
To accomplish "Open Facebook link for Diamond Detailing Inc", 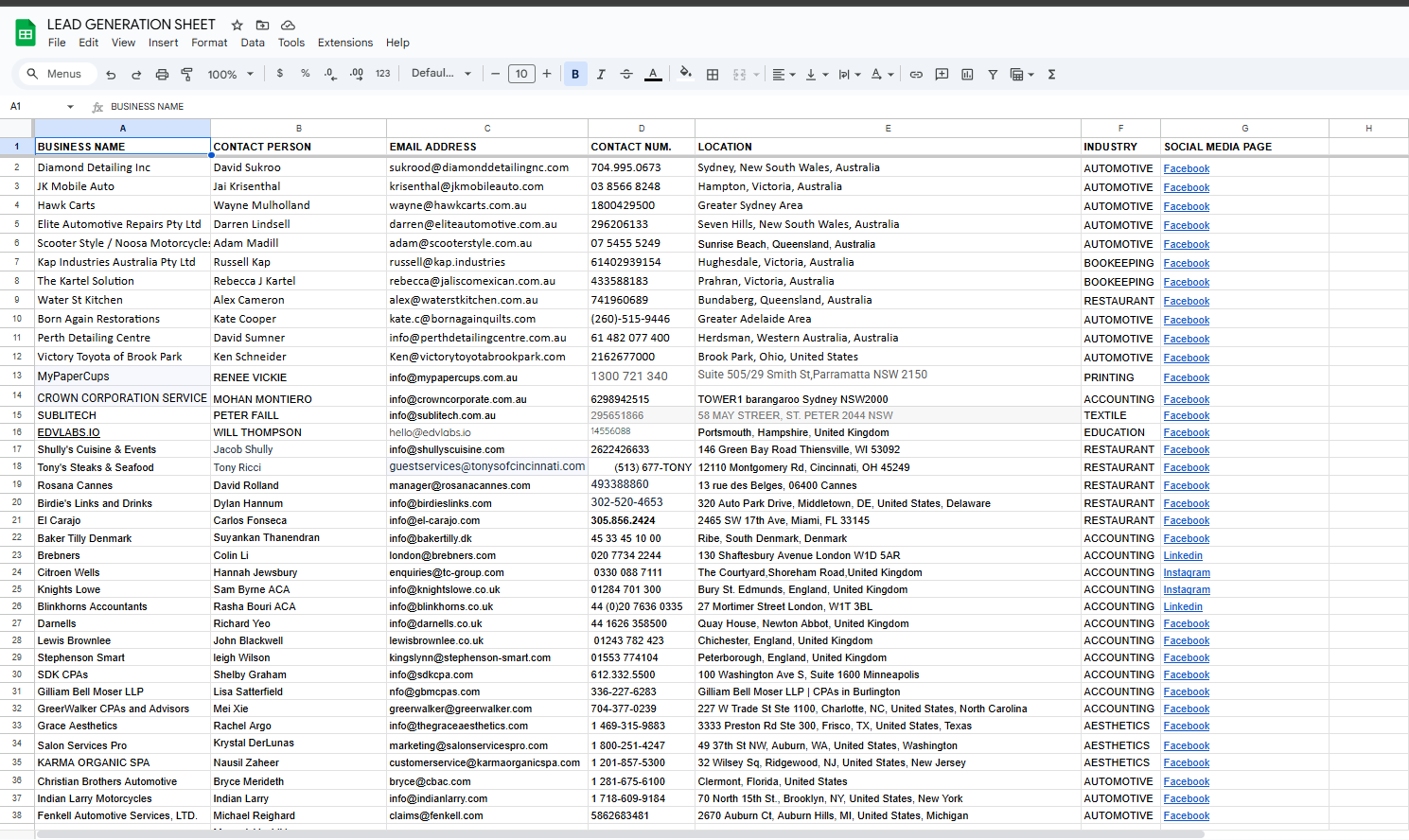I will click(x=1187, y=168).
